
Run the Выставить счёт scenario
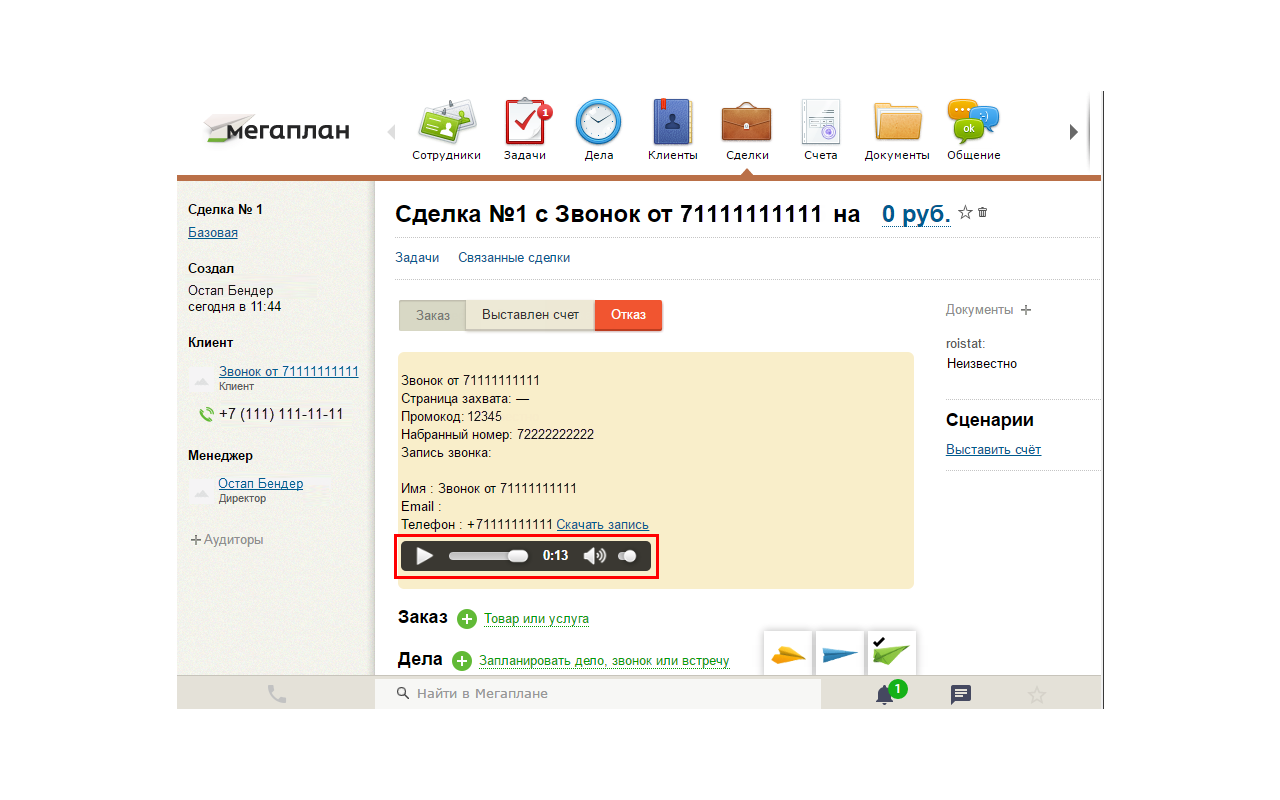click(993, 450)
